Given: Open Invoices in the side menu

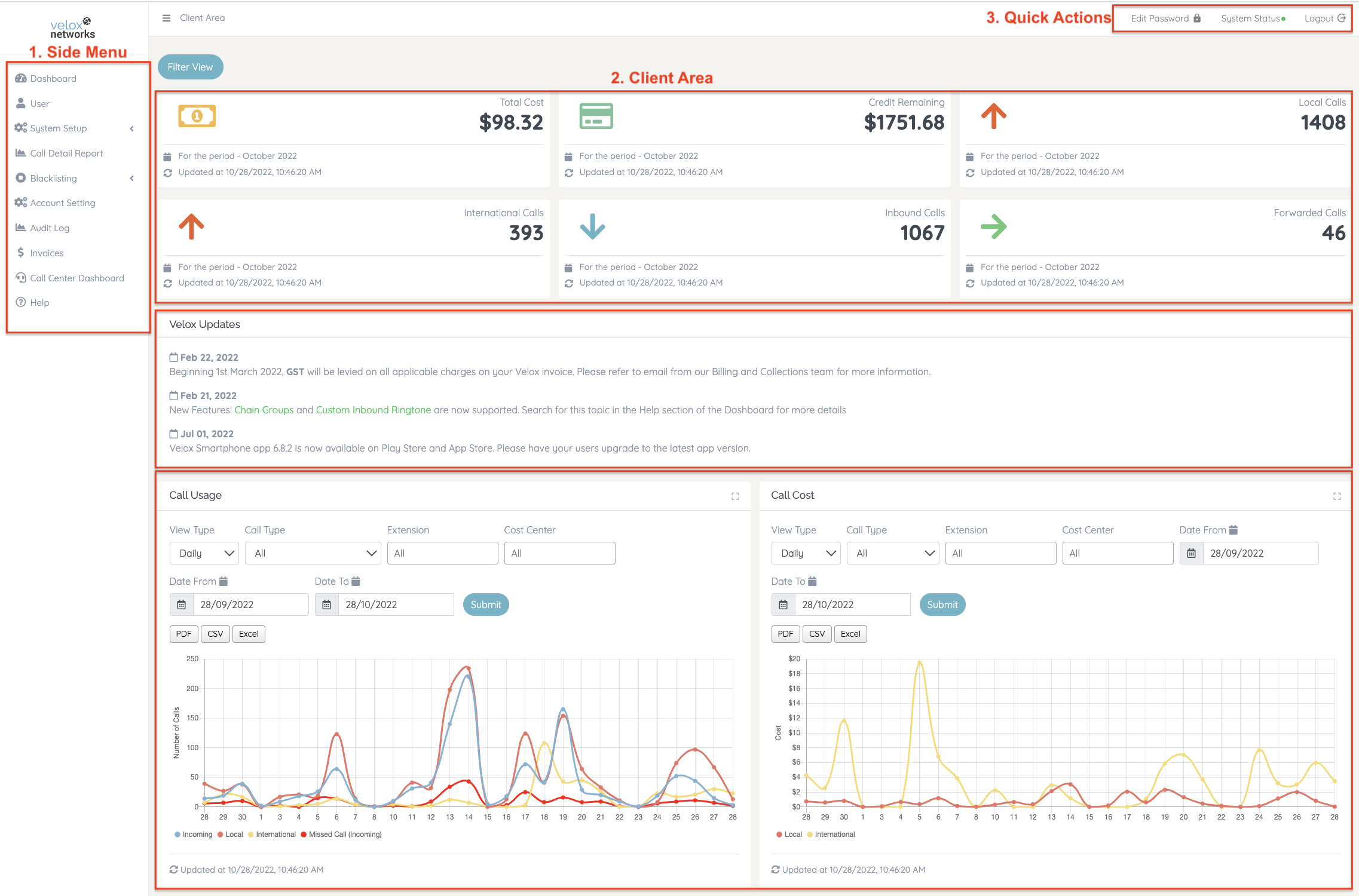Looking at the screenshot, I should pyautogui.click(x=47, y=253).
